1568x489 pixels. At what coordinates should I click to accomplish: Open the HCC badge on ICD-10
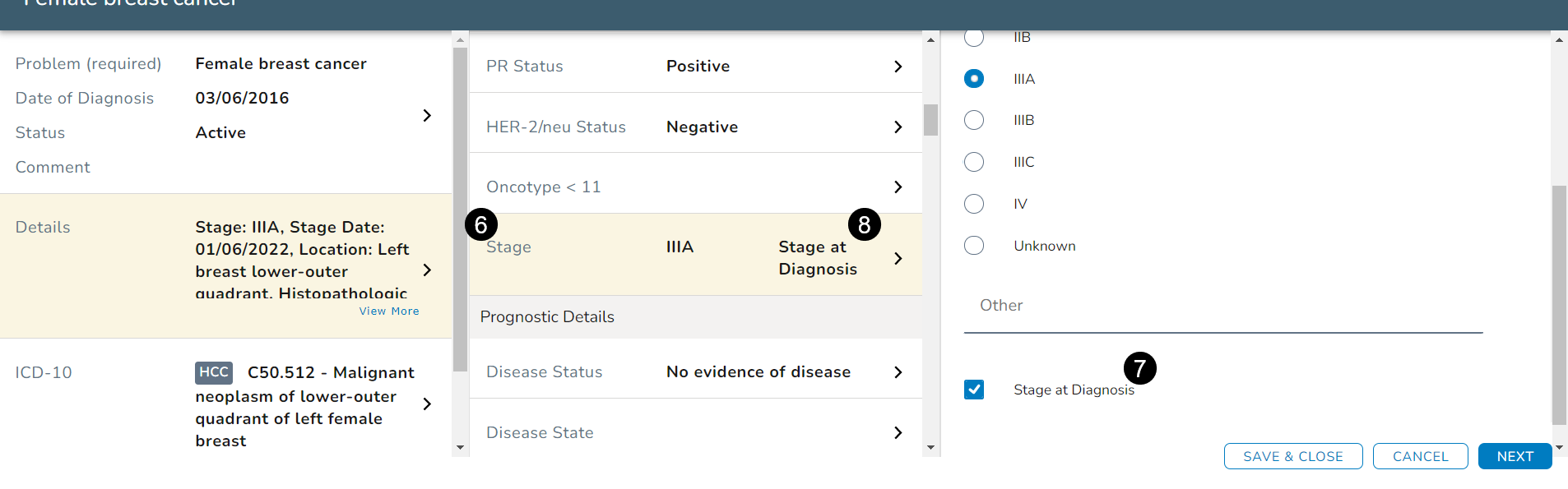[x=214, y=372]
